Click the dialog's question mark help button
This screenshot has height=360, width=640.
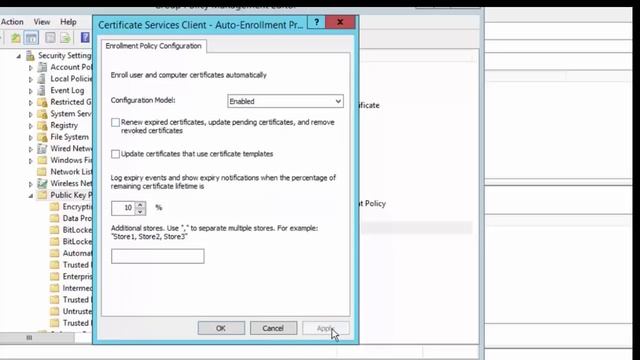tap(316, 22)
